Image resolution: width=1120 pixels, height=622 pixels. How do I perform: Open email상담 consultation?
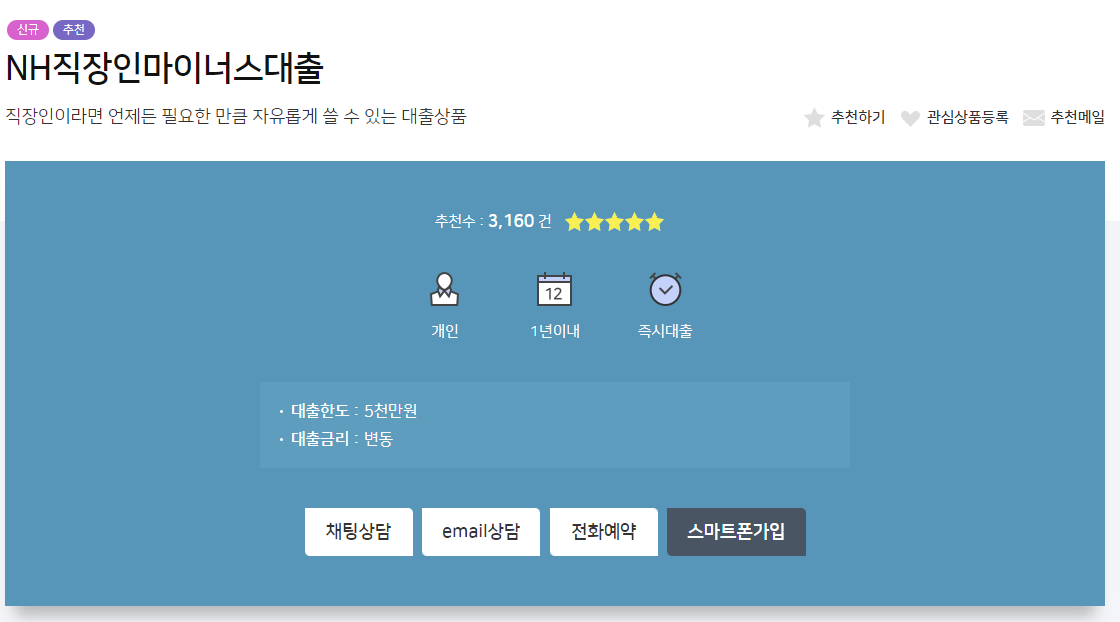pyautogui.click(x=481, y=532)
